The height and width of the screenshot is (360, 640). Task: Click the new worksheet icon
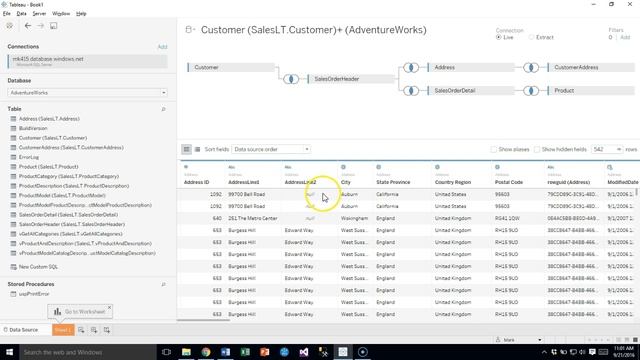(81, 330)
